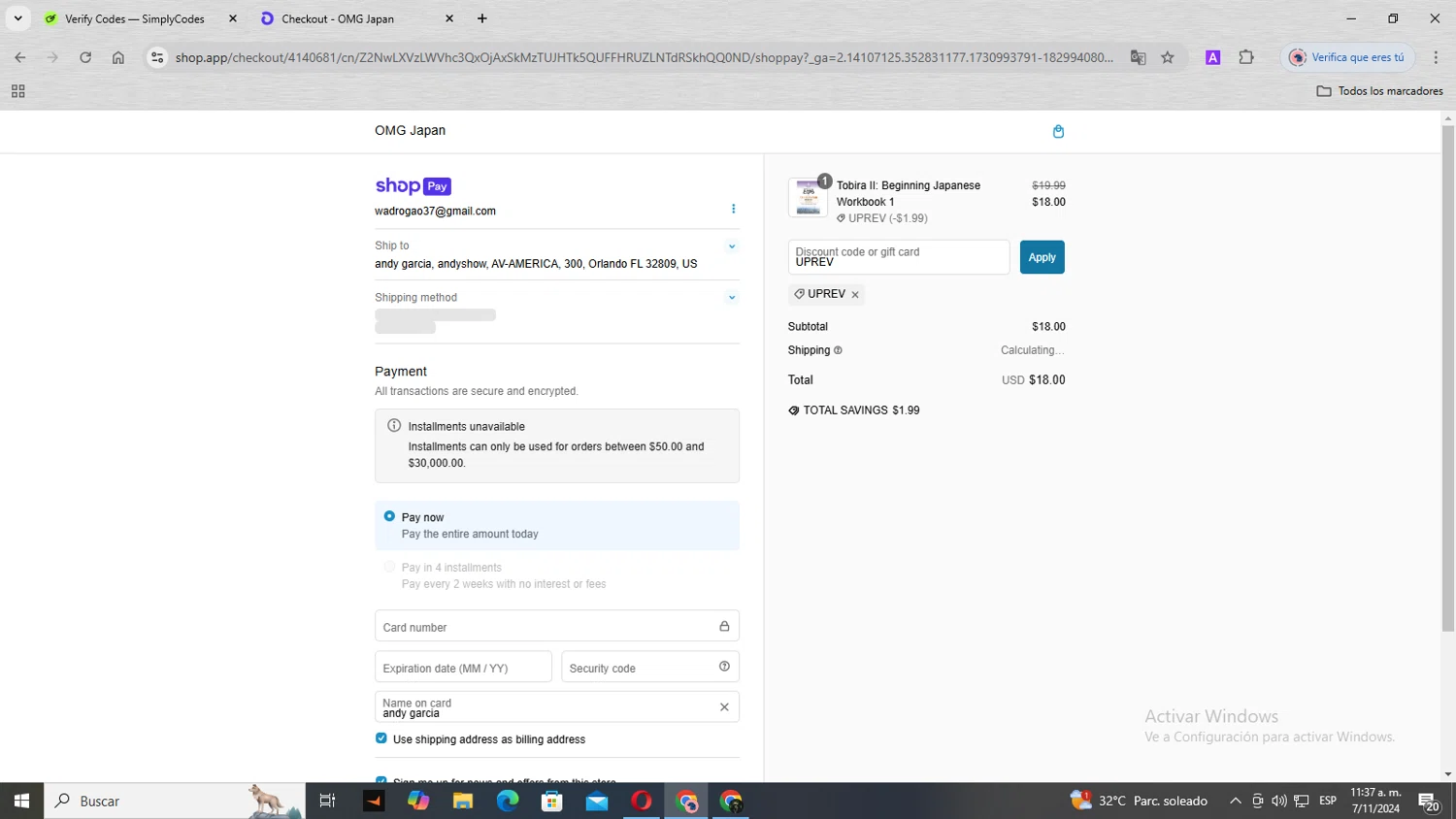Open the volume control in system tray

(x=1279, y=801)
